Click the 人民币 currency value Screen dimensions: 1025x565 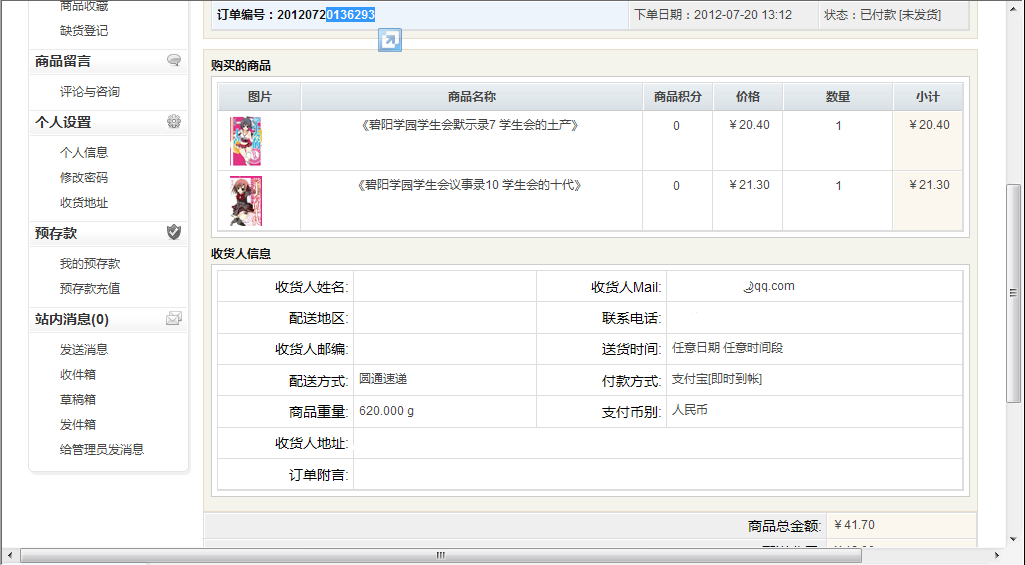point(690,410)
